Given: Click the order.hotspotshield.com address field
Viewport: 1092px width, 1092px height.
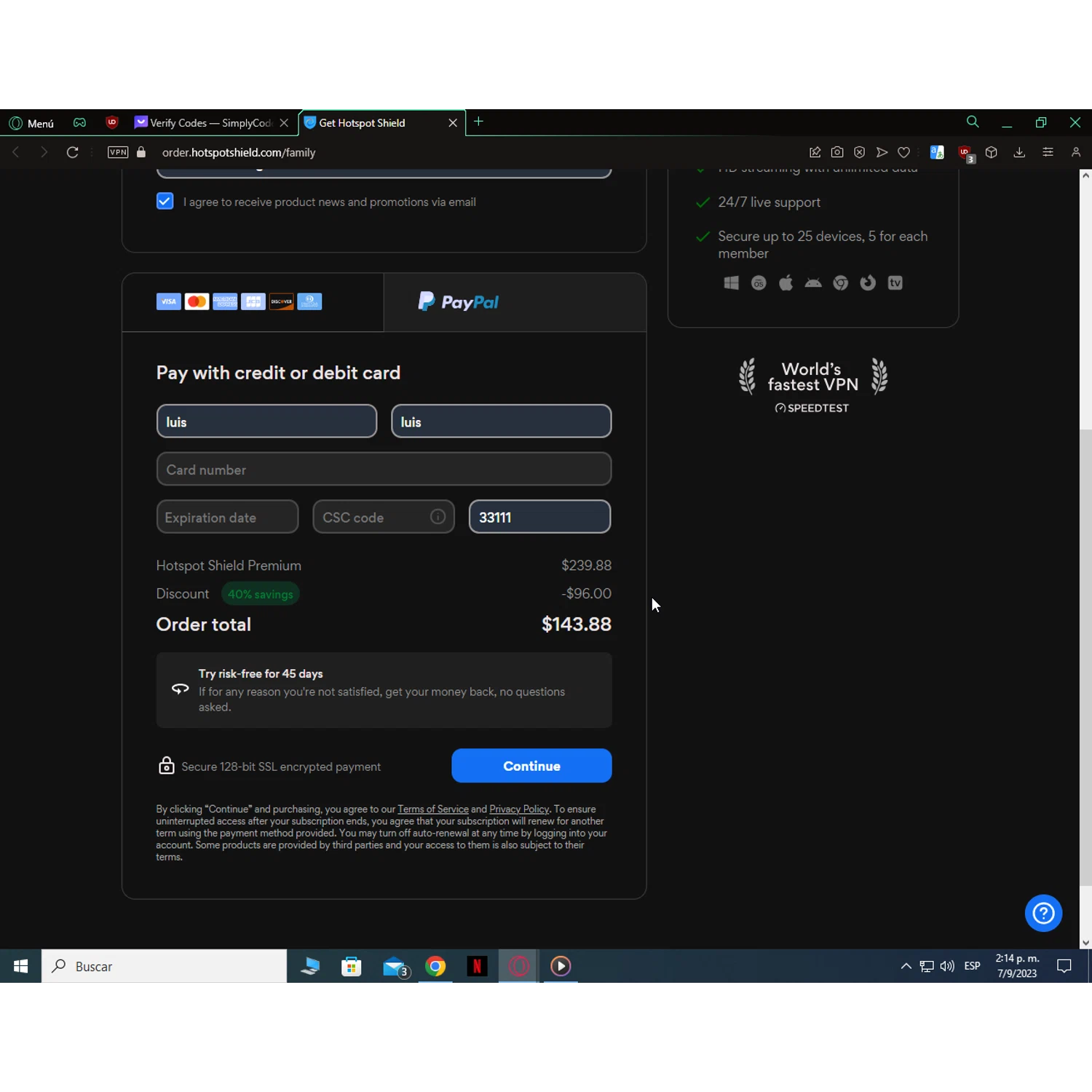Looking at the screenshot, I should click(239, 152).
